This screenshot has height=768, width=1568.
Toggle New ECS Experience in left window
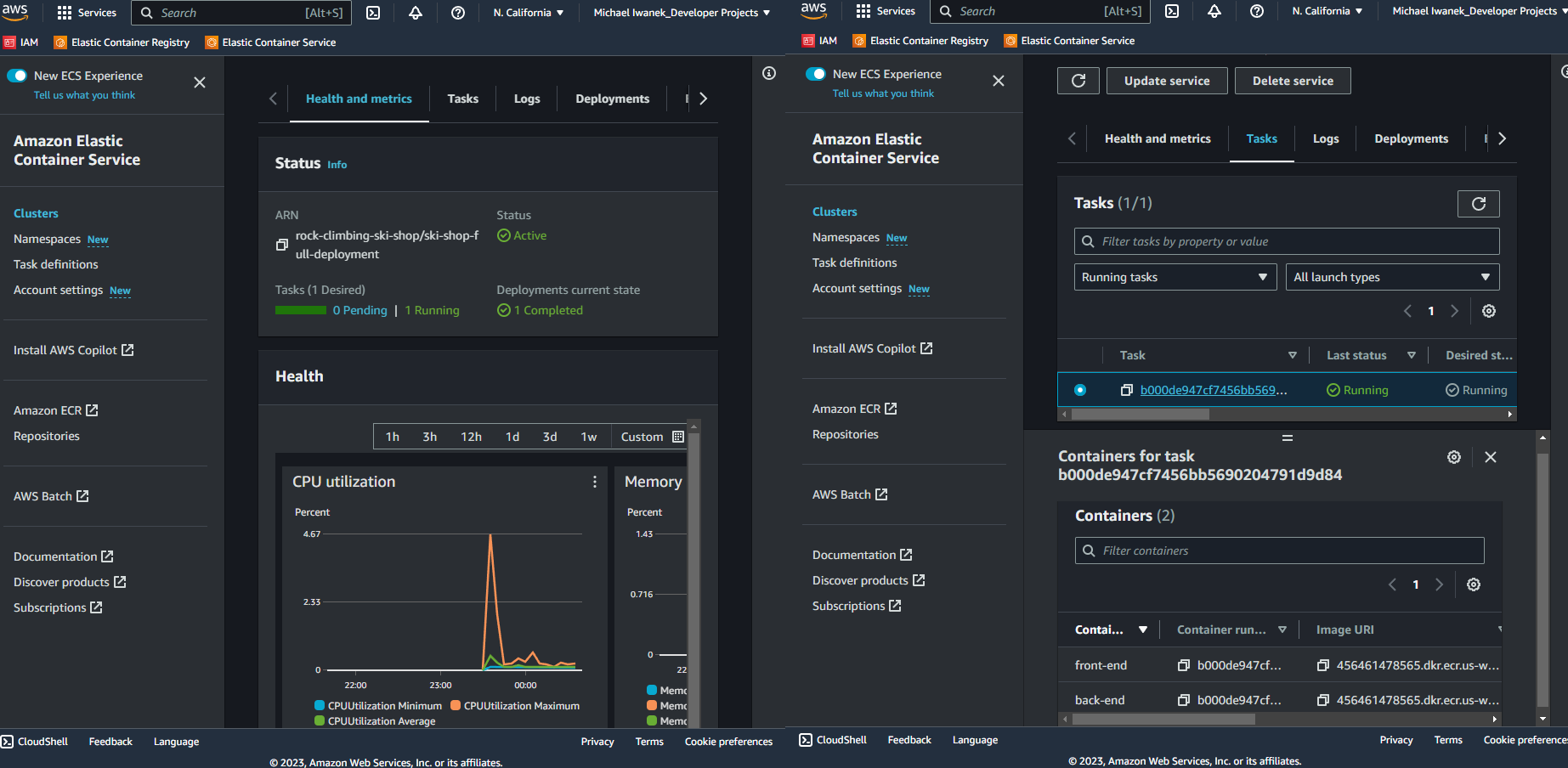[17, 76]
